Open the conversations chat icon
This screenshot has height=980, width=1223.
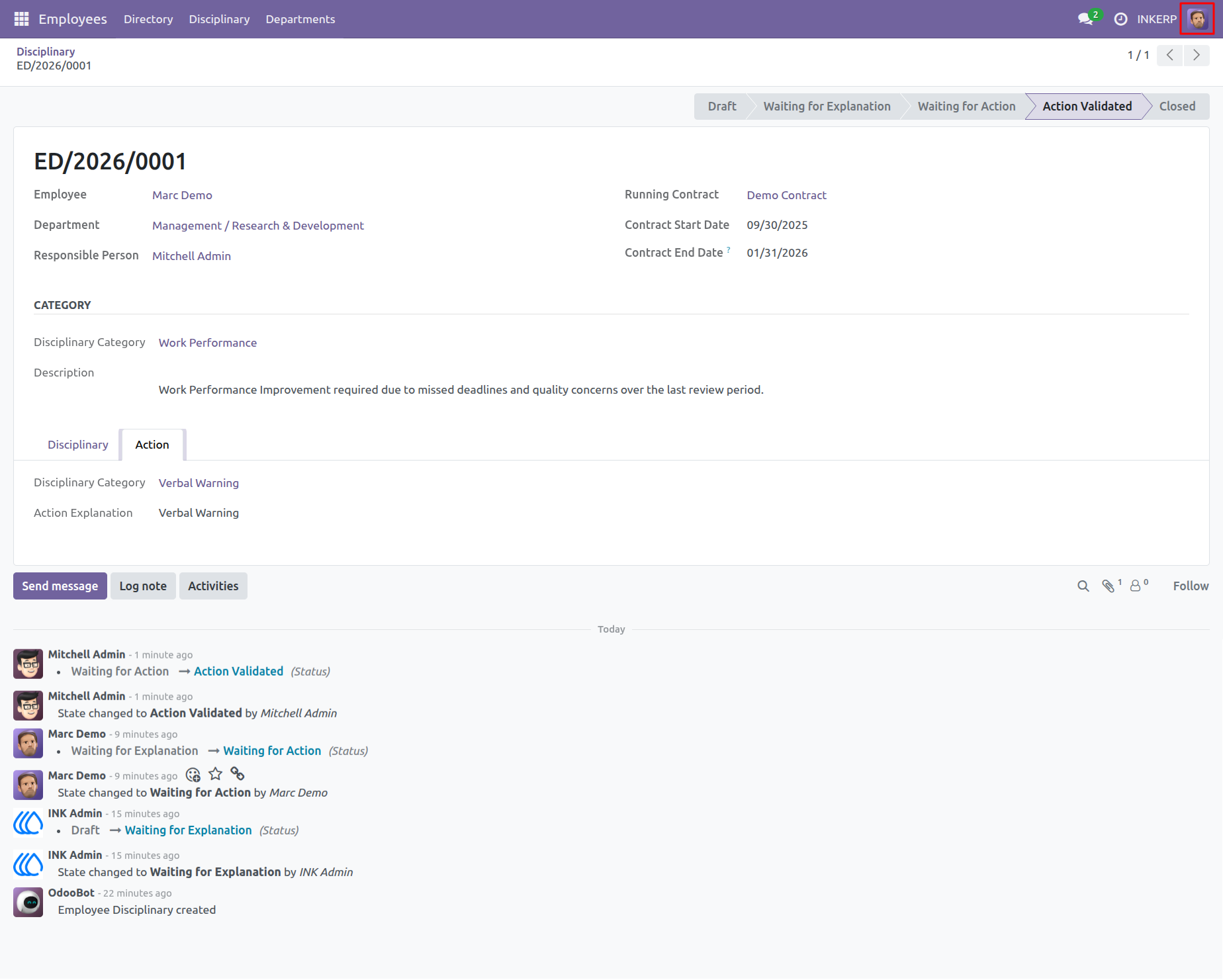[x=1085, y=19]
